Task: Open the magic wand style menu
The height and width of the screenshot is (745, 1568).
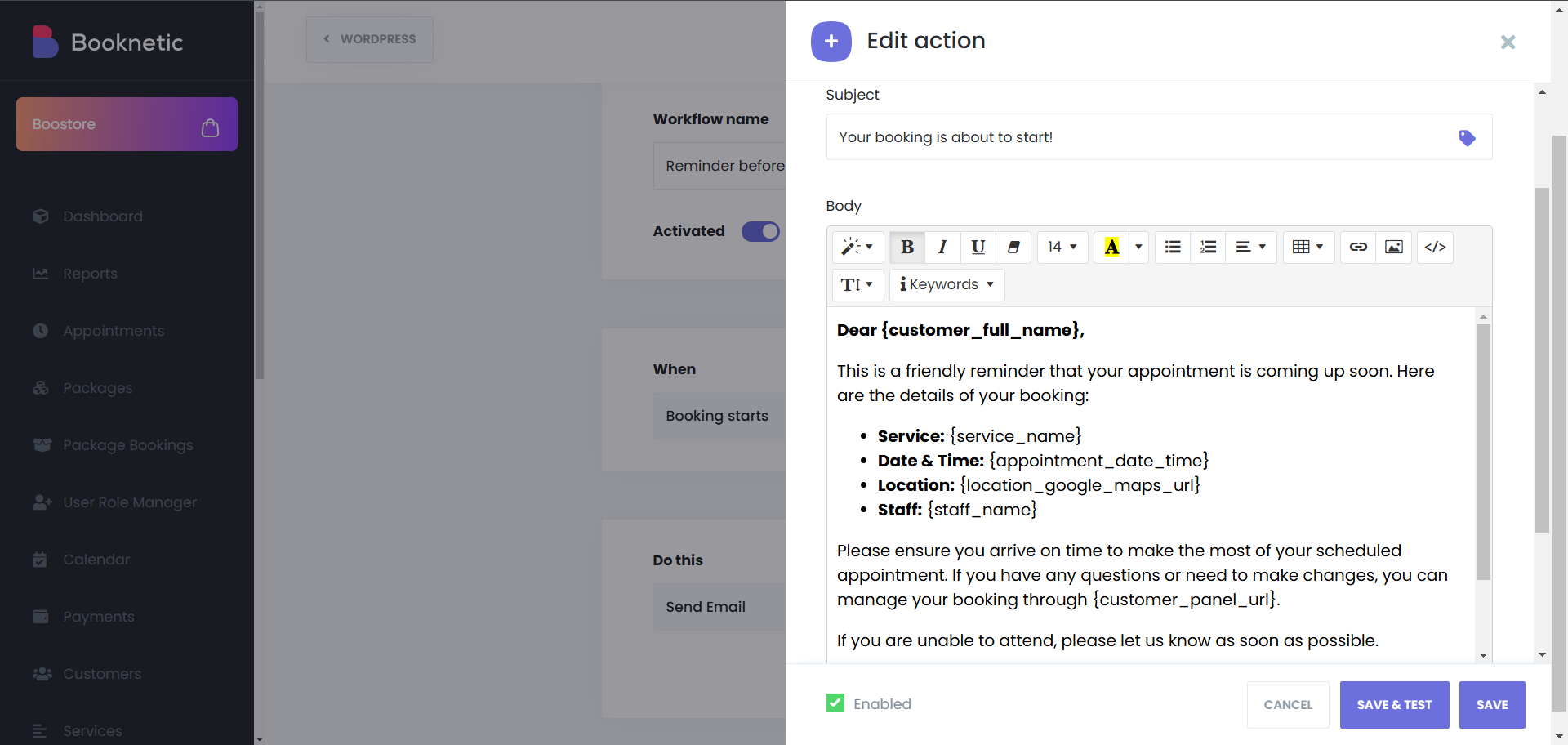Action: pyautogui.click(x=857, y=247)
